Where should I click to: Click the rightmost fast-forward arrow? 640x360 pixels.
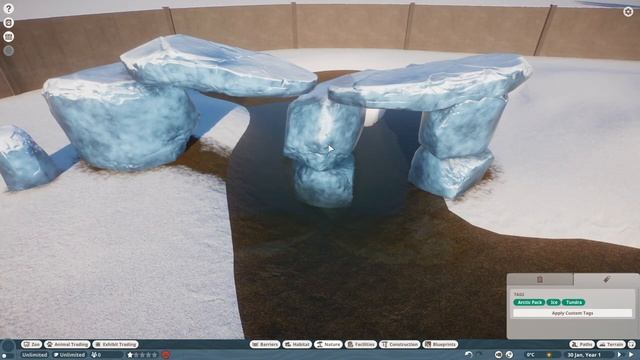click(631, 355)
